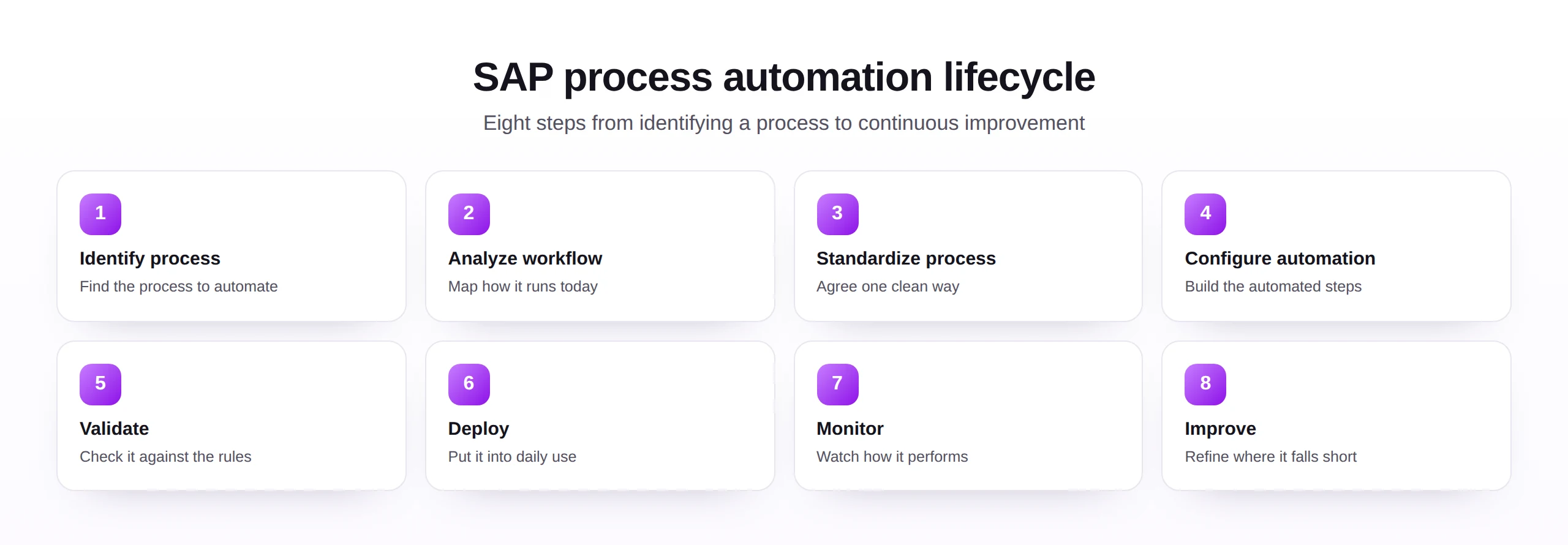1568x545 pixels.
Task: Click 'Build the automated steps' description
Action: coord(1273,287)
